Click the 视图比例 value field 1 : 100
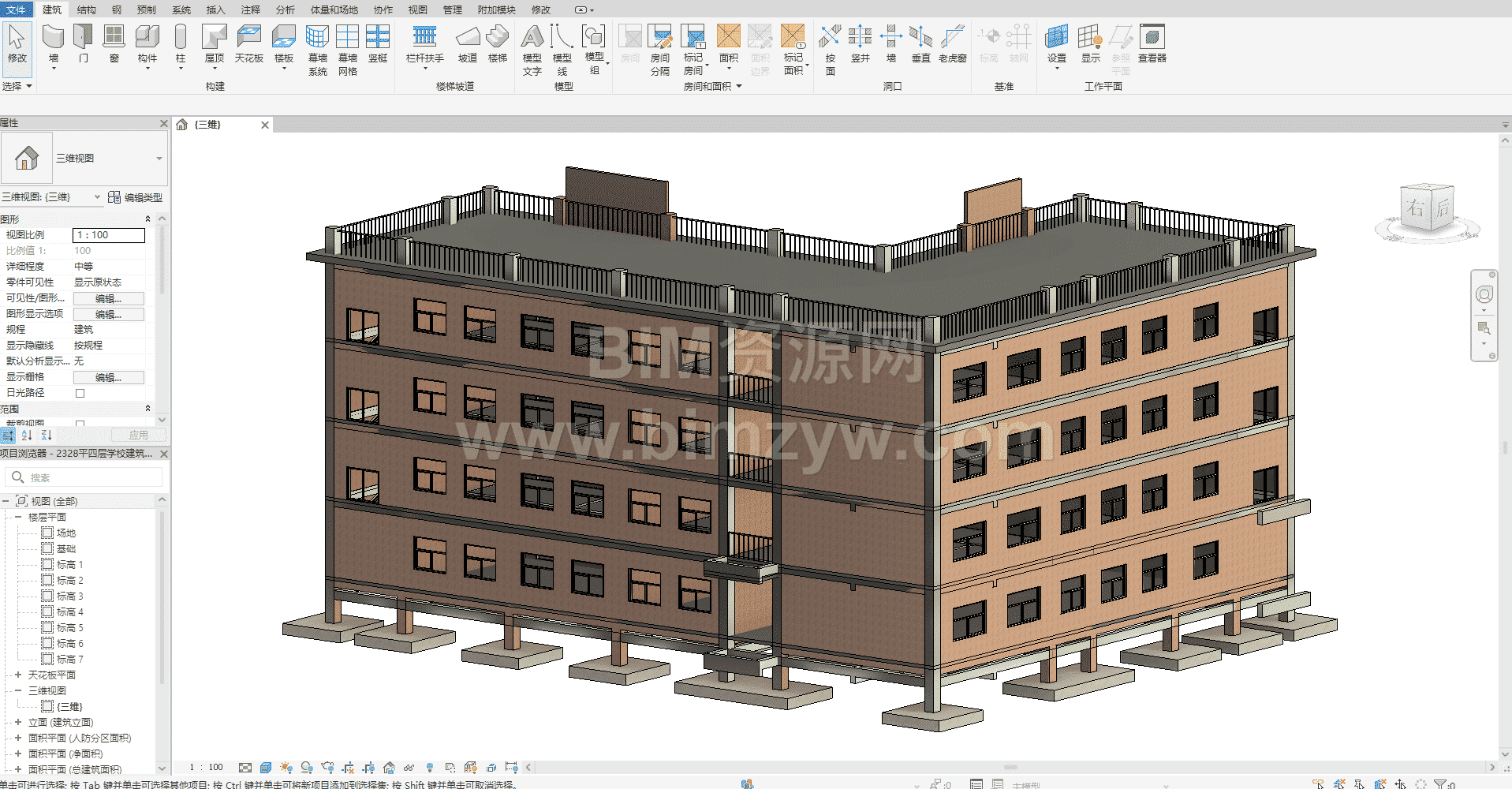The height and width of the screenshot is (789, 1512). pos(109,235)
